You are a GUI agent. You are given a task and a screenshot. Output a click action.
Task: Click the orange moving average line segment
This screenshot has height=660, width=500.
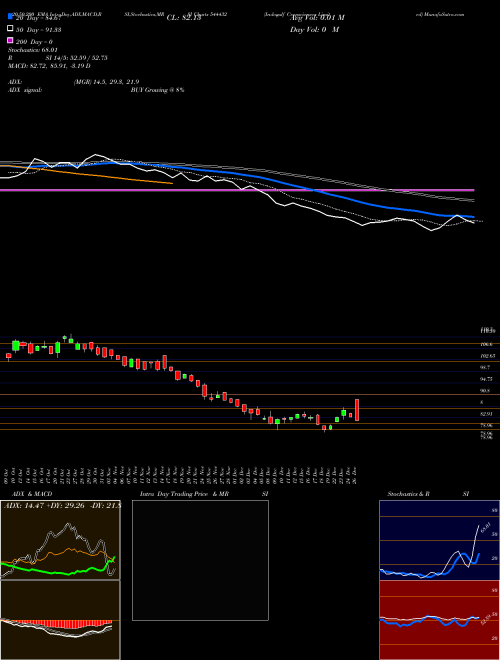coord(86,174)
